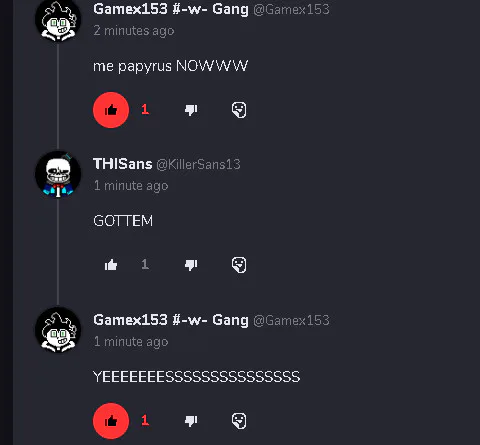Open THISans profile avatar
This screenshot has height=445, width=480.
click(x=58, y=174)
